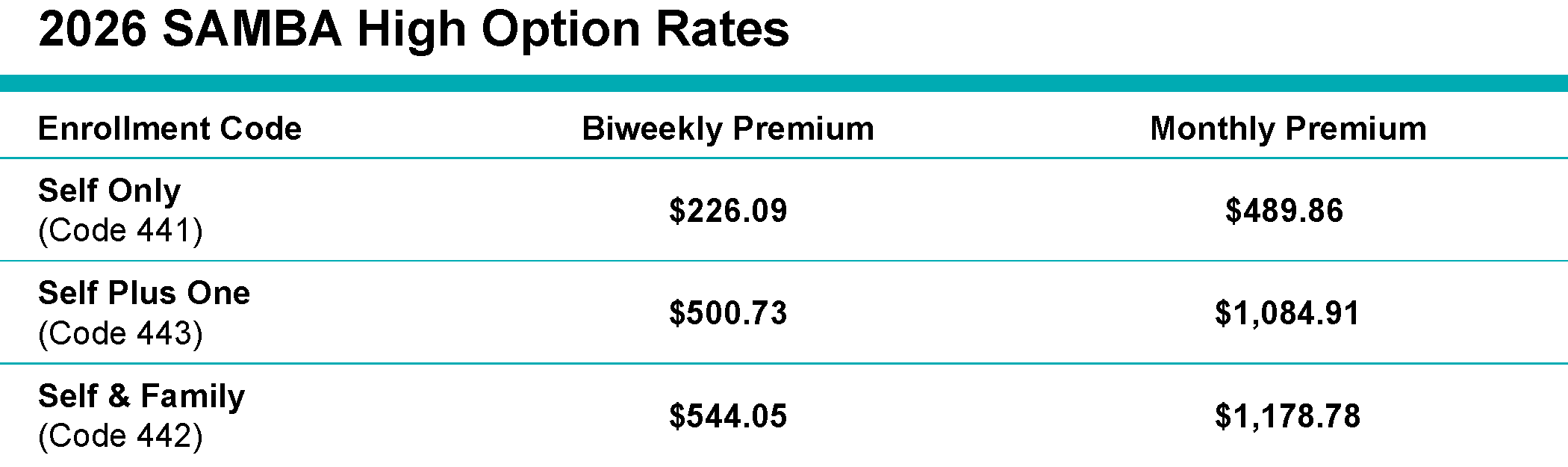1568x467 pixels.
Task: Select the $226.09 biweekly premium
Action: 728,211
